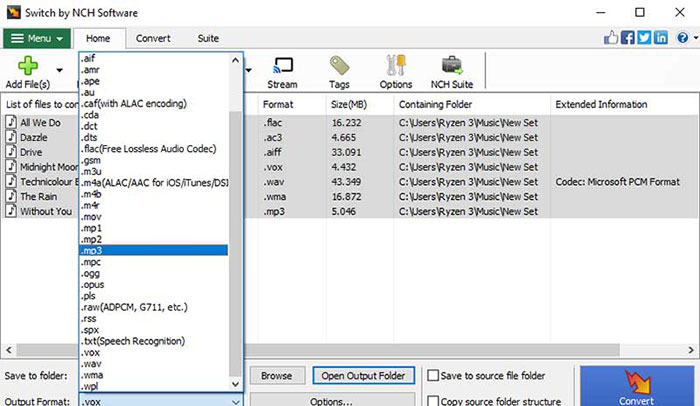The image size is (700, 406).
Task: Click the Add File(s) green plus icon
Action: (x=28, y=66)
